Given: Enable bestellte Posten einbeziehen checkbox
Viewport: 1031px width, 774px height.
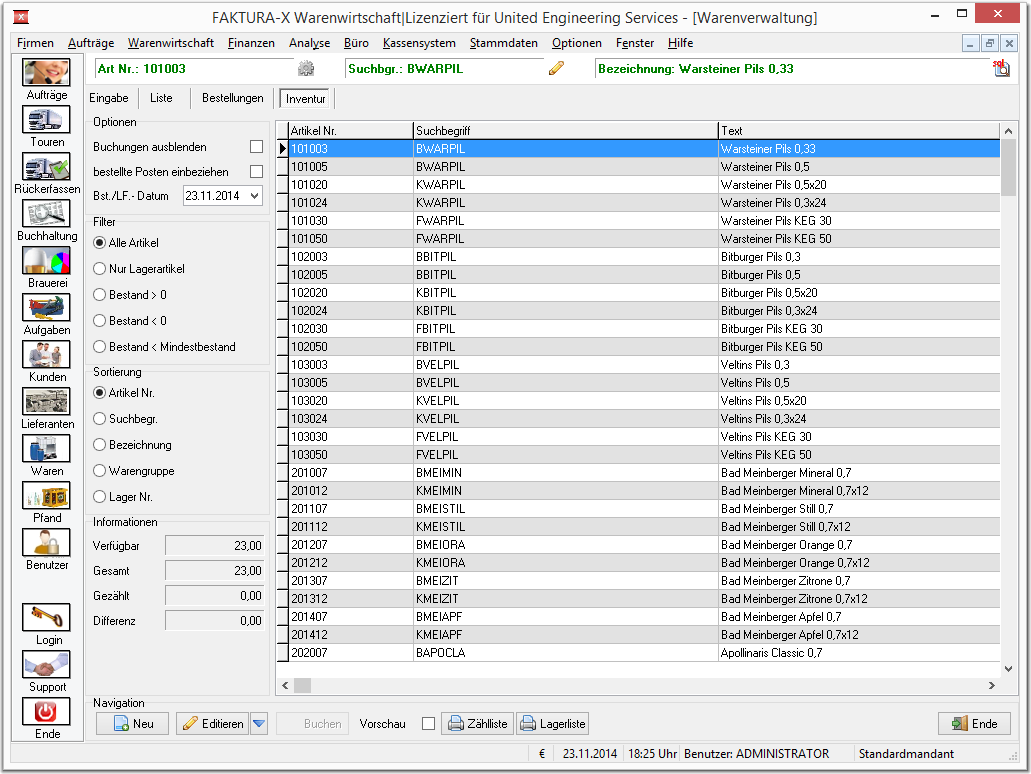Looking at the screenshot, I should coord(256,172).
